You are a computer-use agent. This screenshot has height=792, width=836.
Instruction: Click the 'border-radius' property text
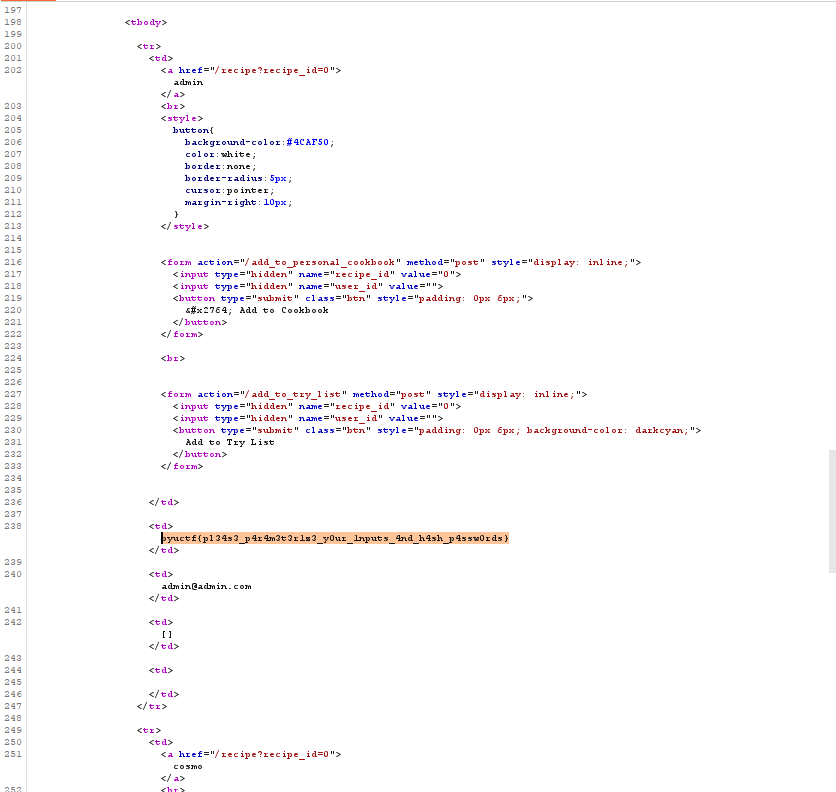(224, 178)
